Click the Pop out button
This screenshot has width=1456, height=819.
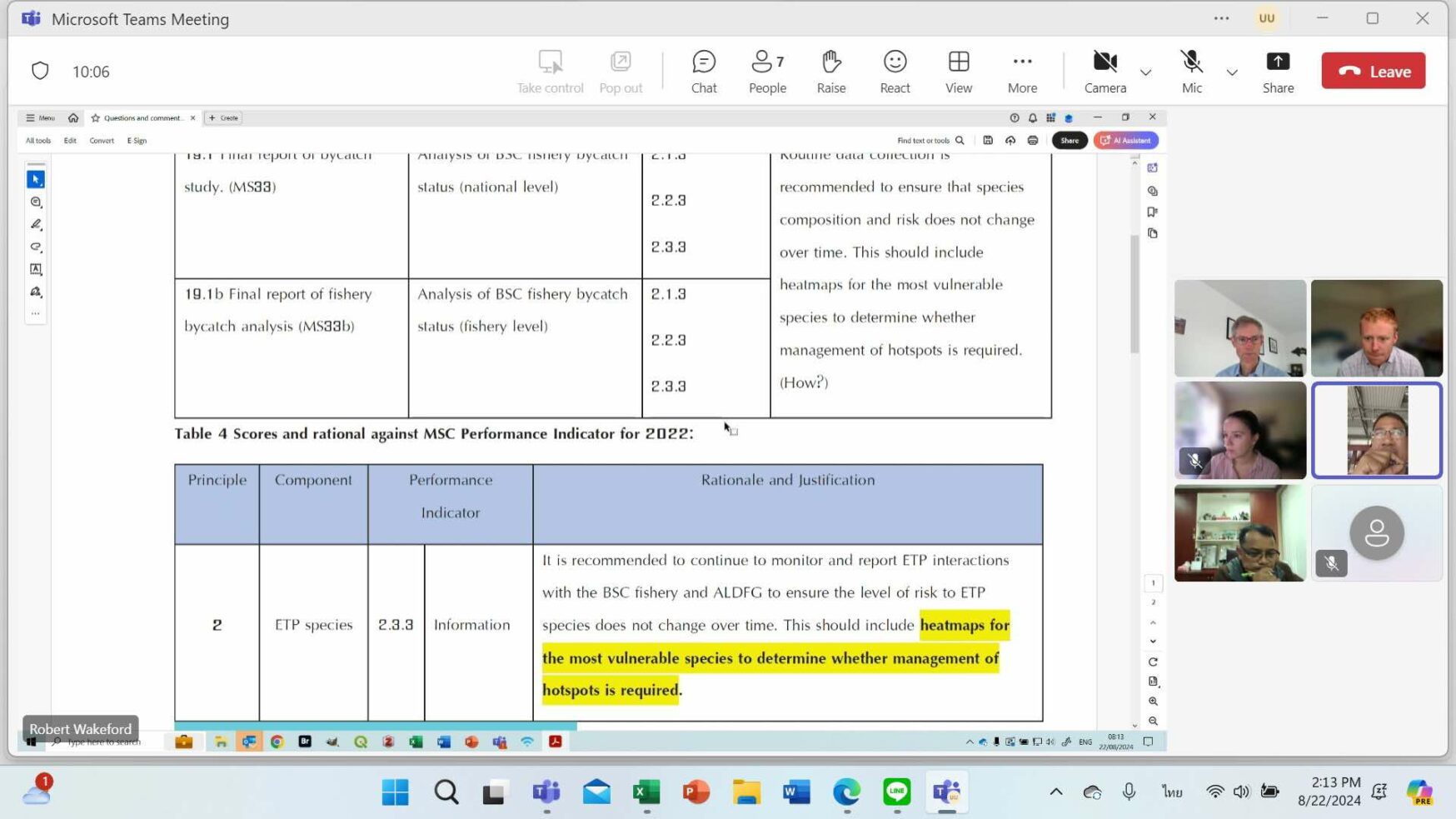point(621,71)
